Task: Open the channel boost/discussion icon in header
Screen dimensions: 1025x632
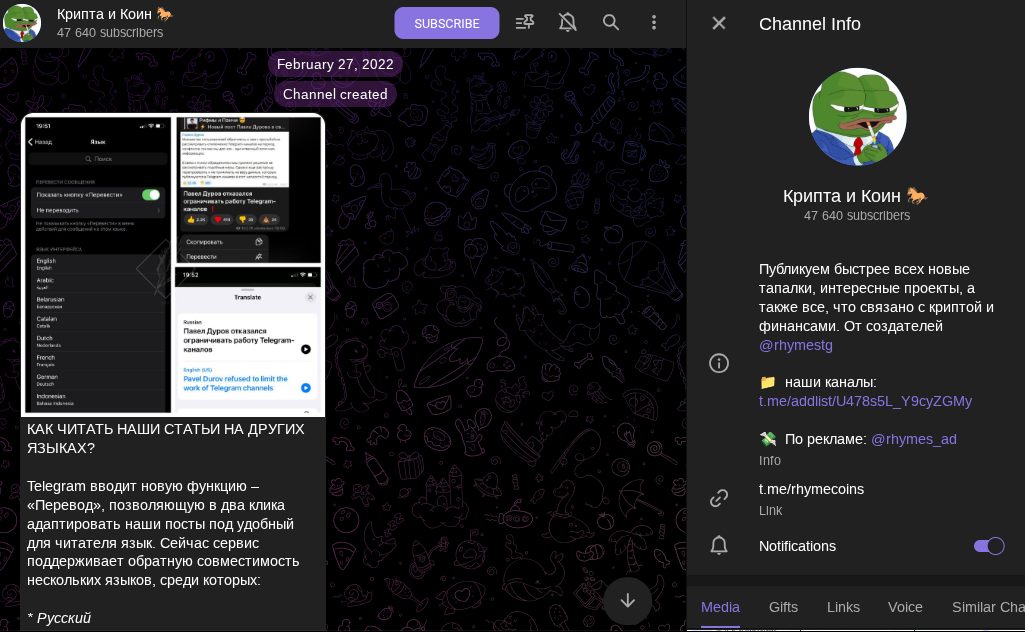Action: point(524,23)
